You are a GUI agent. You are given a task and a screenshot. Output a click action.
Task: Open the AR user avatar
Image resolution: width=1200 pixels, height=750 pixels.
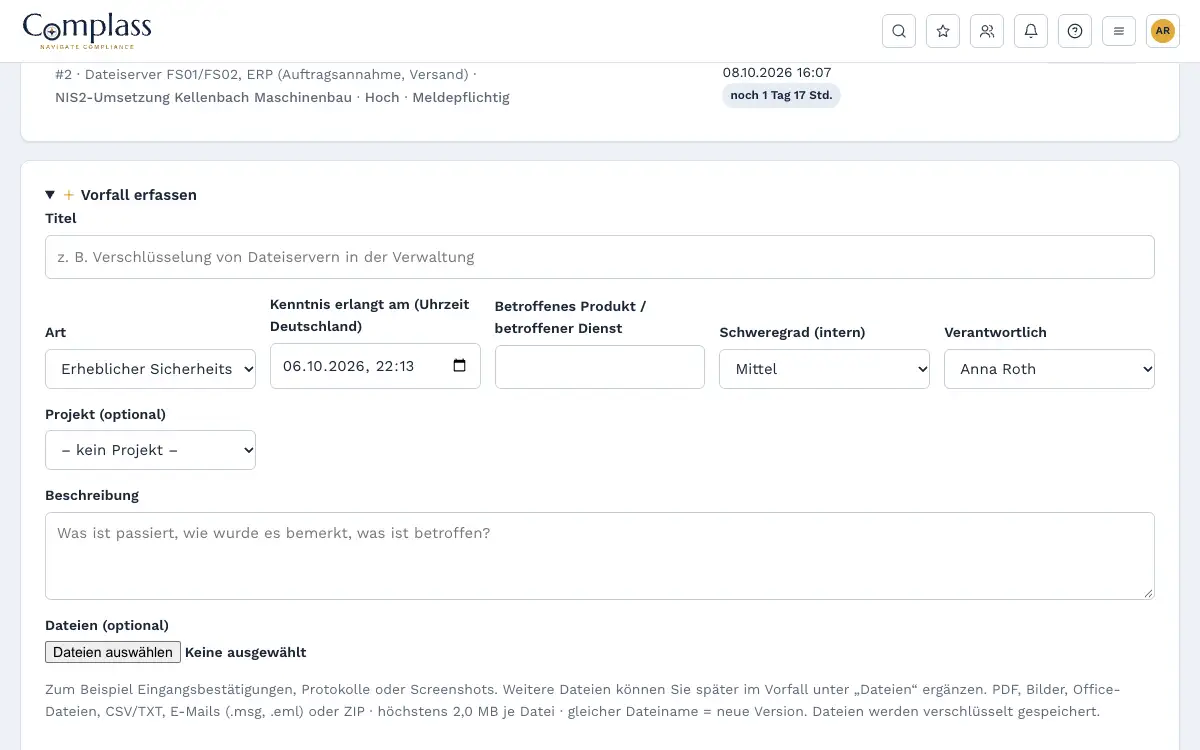click(x=1163, y=31)
